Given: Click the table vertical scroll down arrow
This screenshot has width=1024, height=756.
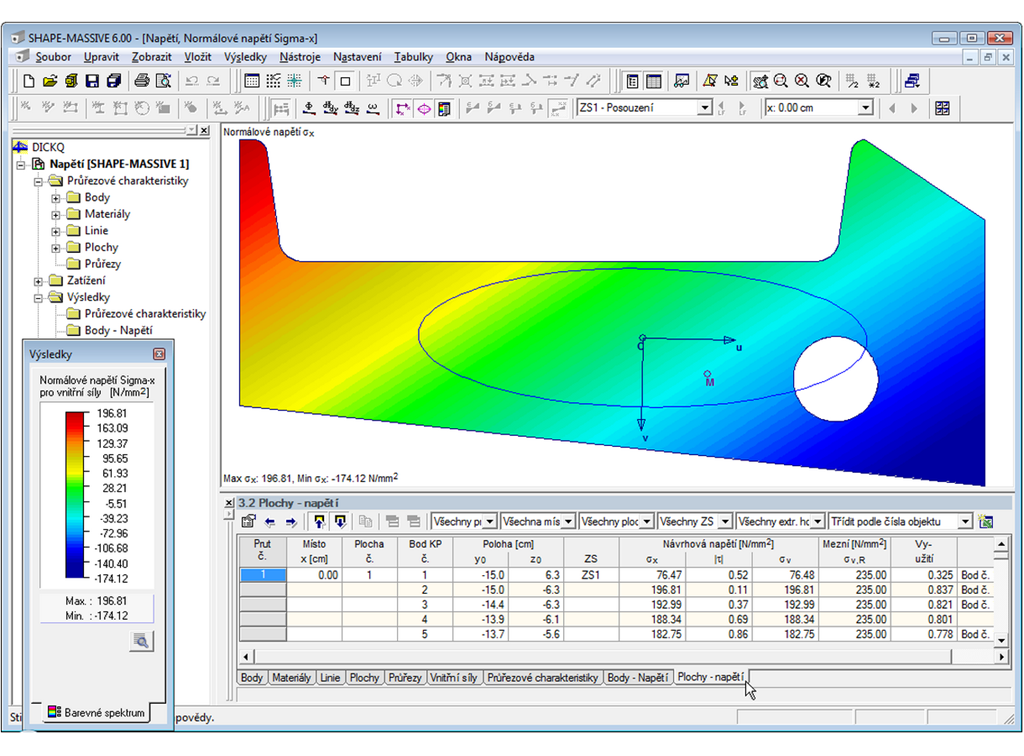Looking at the screenshot, I should pyautogui.click(x=1001, y=640).
